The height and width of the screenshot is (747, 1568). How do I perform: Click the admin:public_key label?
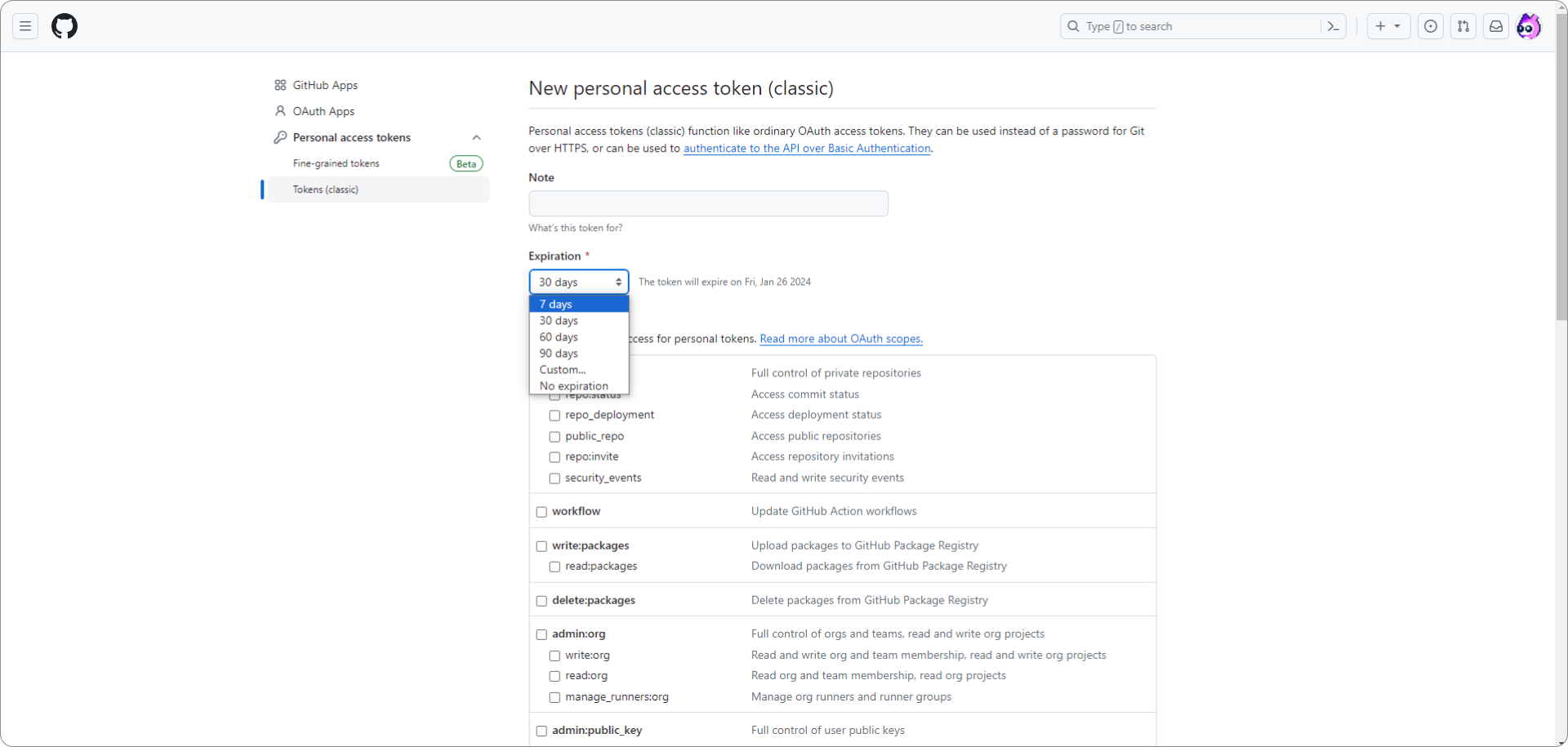pyautogui.click(x=597, y=730)
